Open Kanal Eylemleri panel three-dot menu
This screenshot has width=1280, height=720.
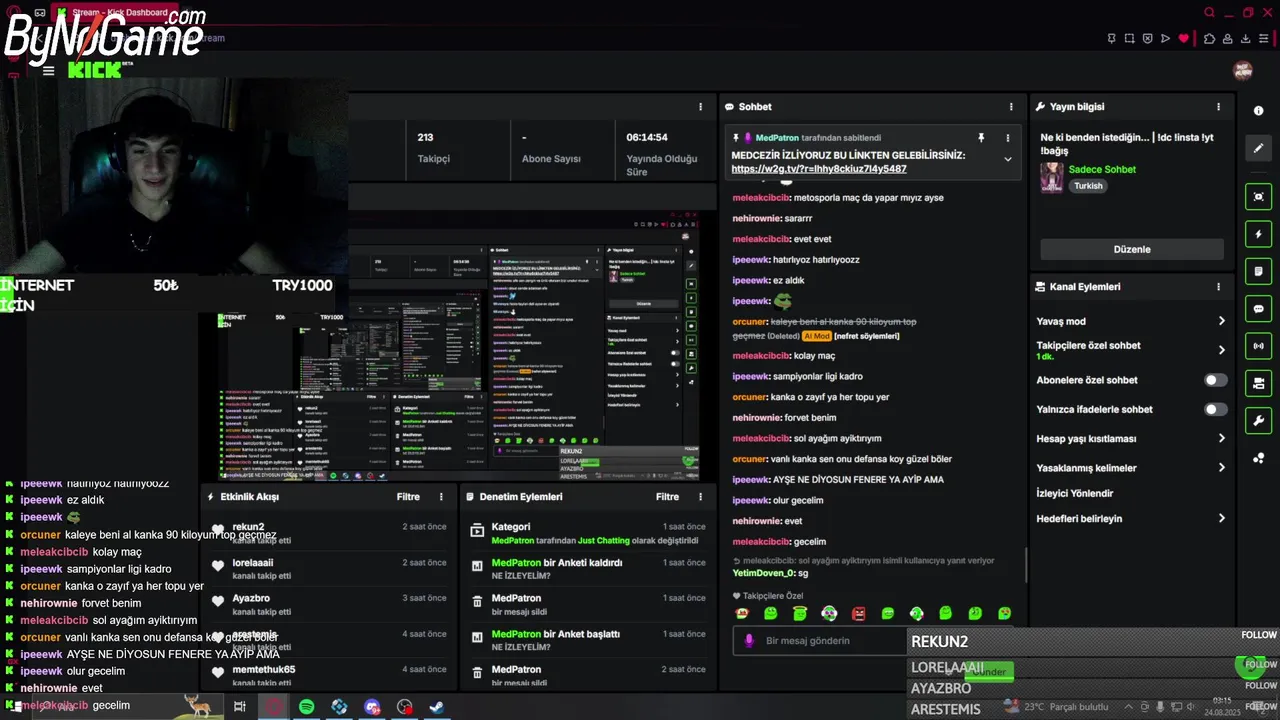[x=1218, y=286]
